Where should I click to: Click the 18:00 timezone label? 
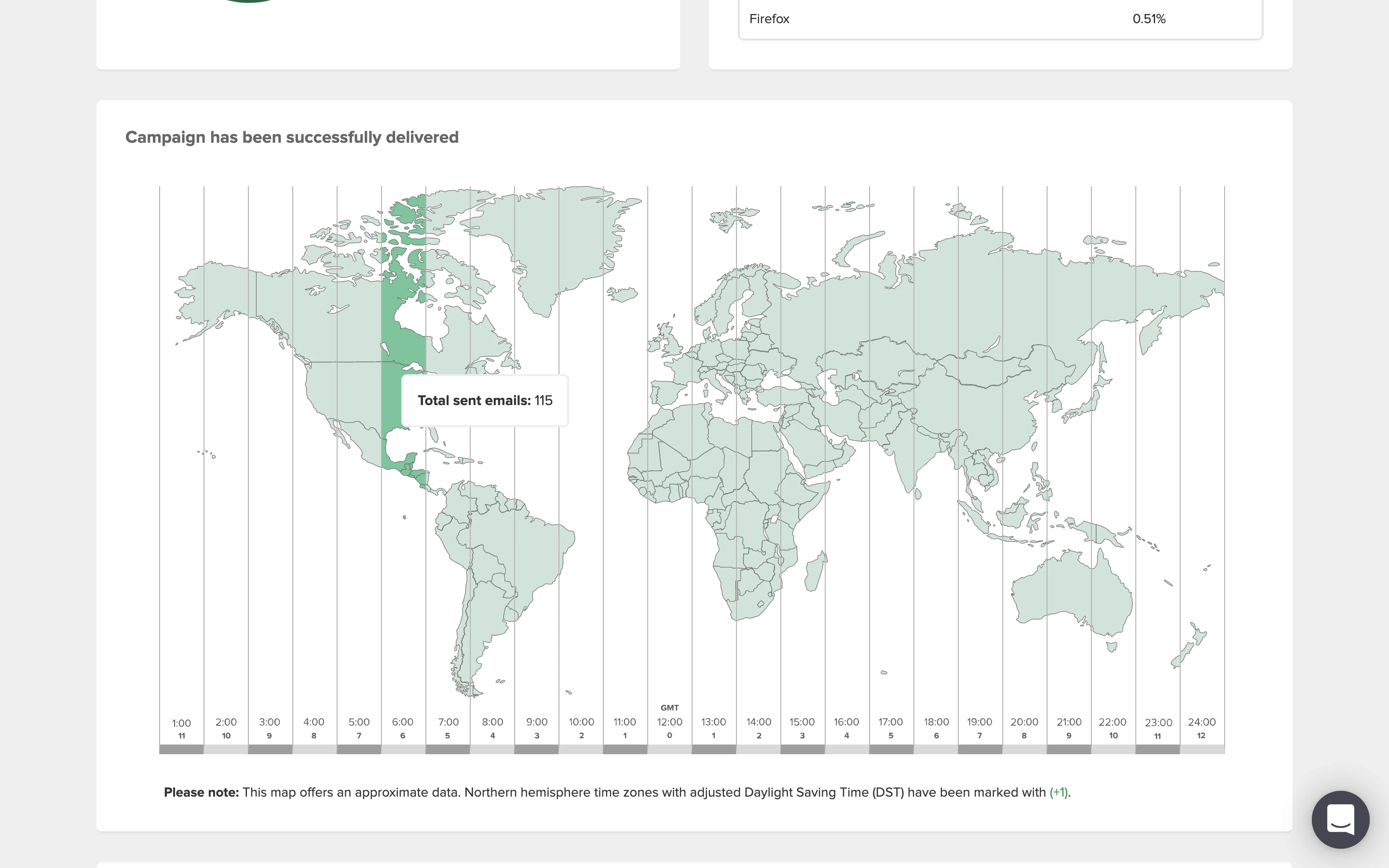pos(936,722)
